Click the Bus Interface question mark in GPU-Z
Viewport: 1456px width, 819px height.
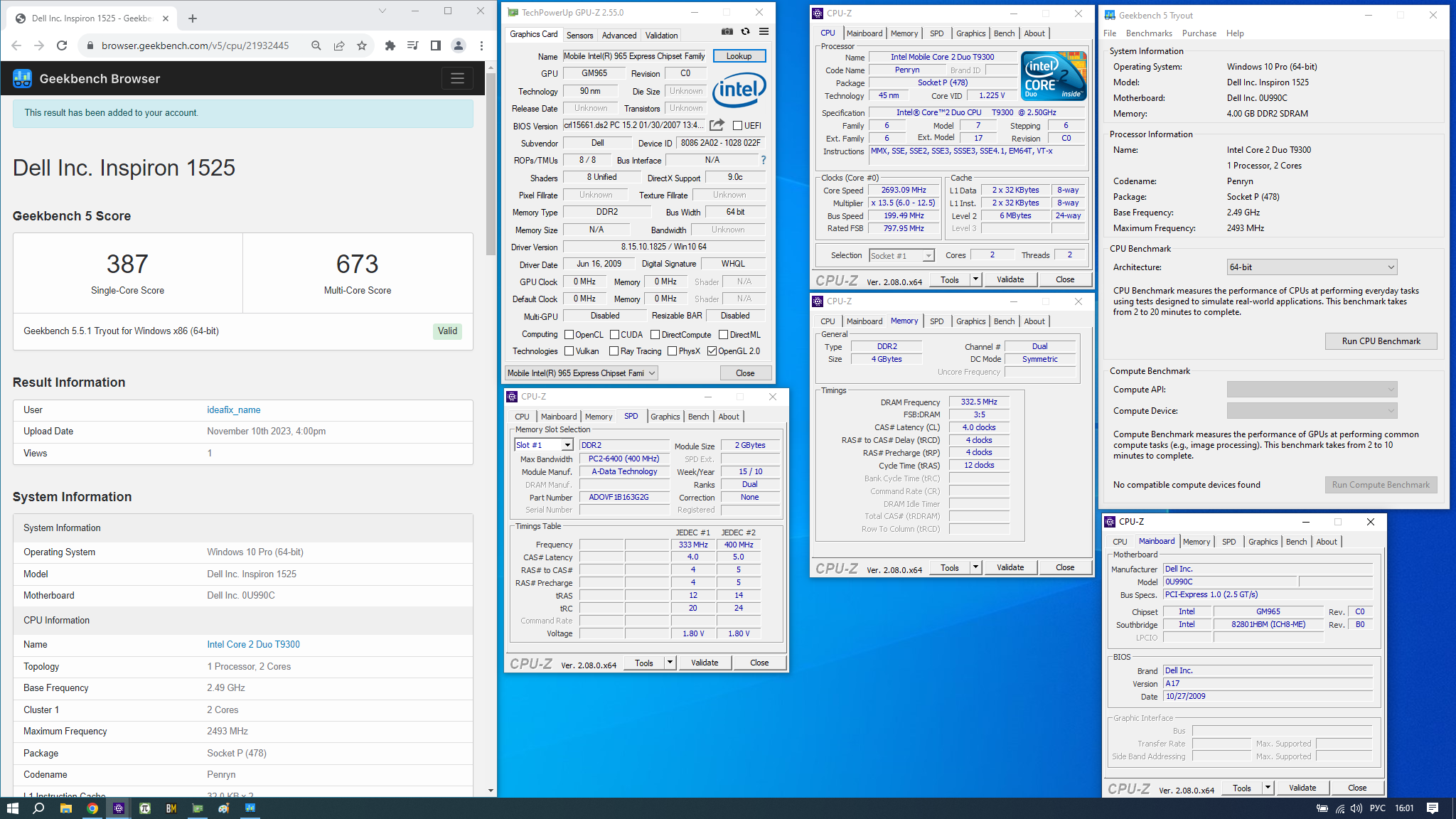tap(764, 160)
